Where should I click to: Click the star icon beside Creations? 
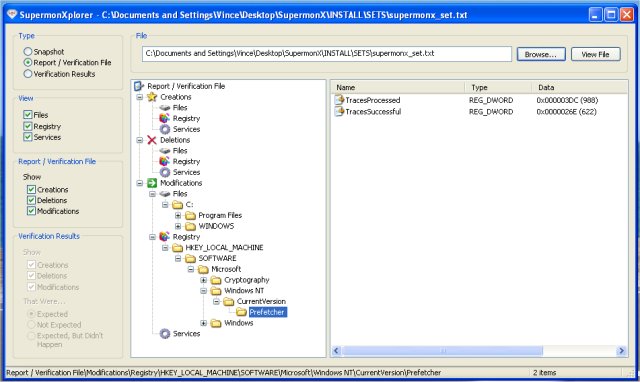(x=152, y=97)
